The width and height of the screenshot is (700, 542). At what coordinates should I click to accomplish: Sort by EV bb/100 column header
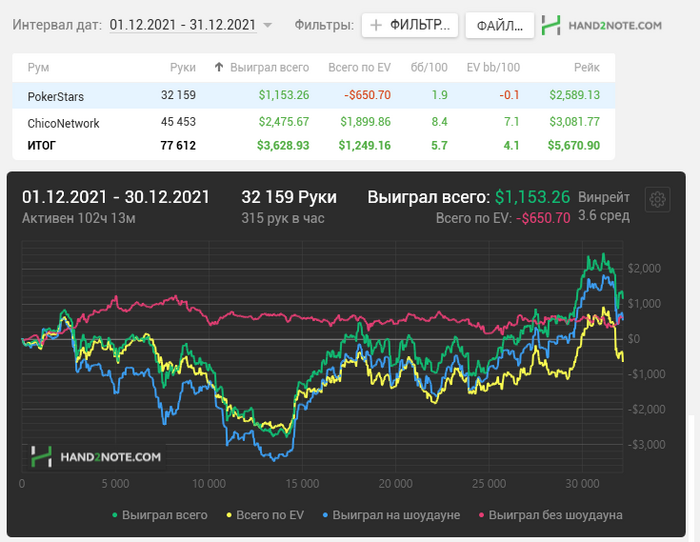pyautogui.click(x=494, y=67)
